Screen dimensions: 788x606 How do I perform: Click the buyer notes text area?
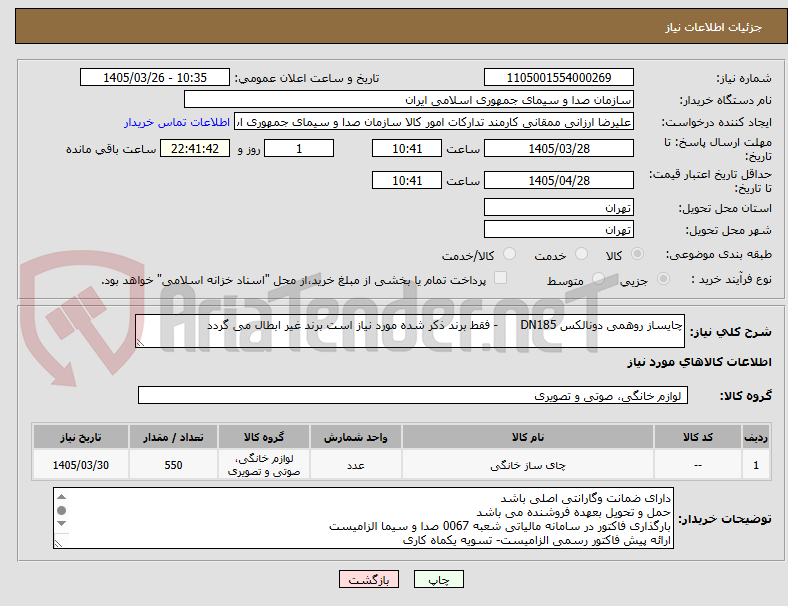pyautogui.click(x=363, y=518)
